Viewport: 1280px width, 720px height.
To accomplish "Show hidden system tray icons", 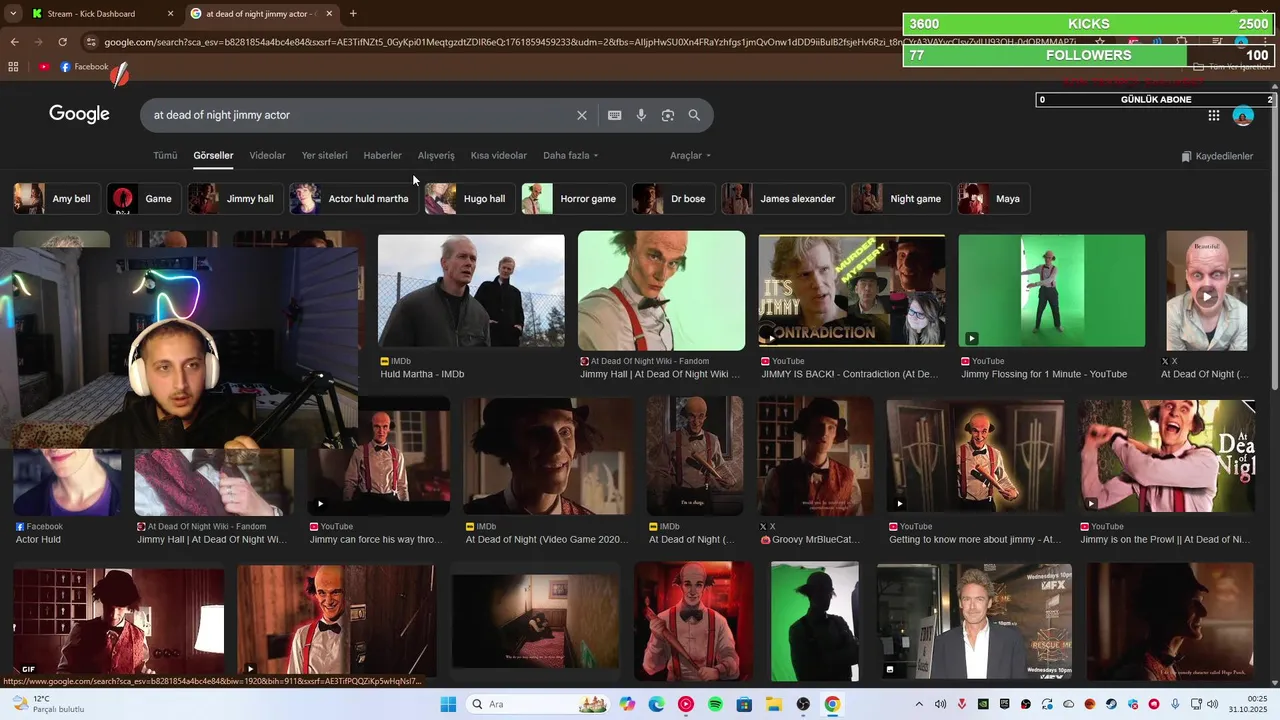I will (x=919, y=704).
